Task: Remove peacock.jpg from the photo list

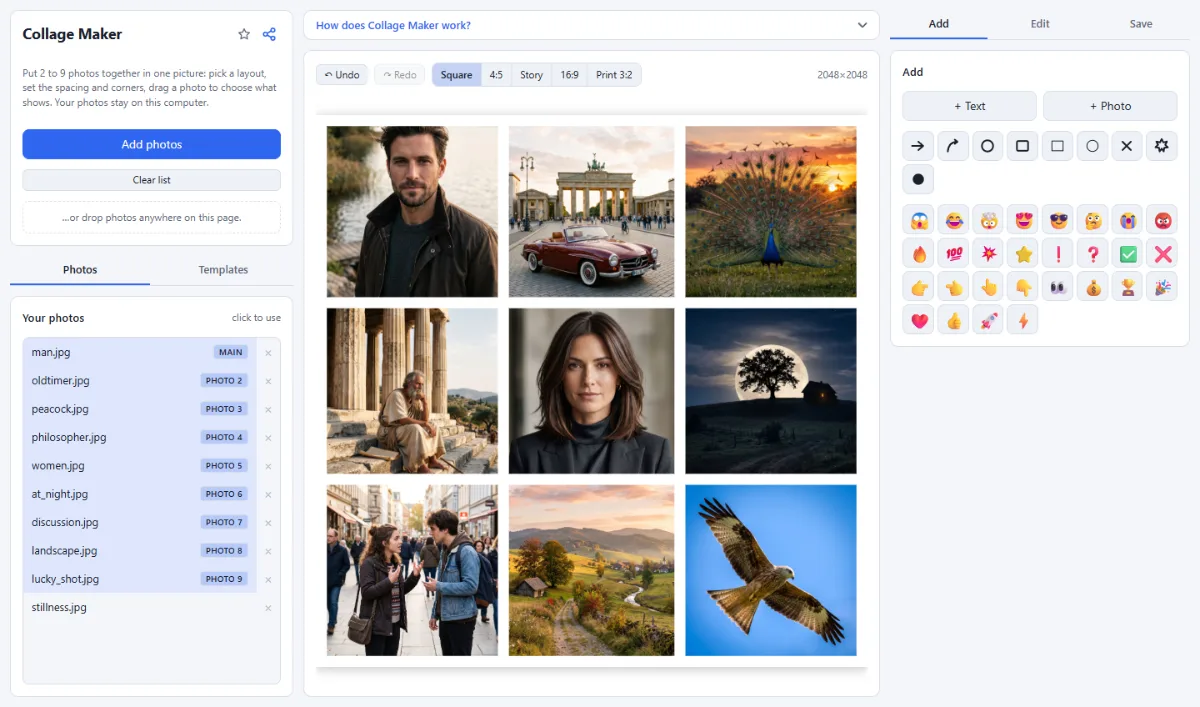Action: 268,409
